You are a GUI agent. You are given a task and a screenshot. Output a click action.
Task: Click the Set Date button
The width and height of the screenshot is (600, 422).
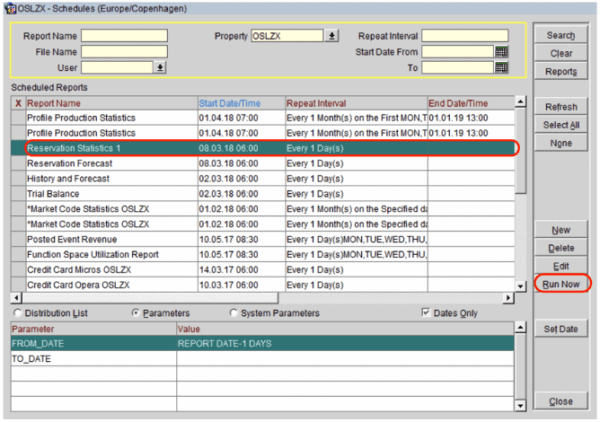point(561,329)
